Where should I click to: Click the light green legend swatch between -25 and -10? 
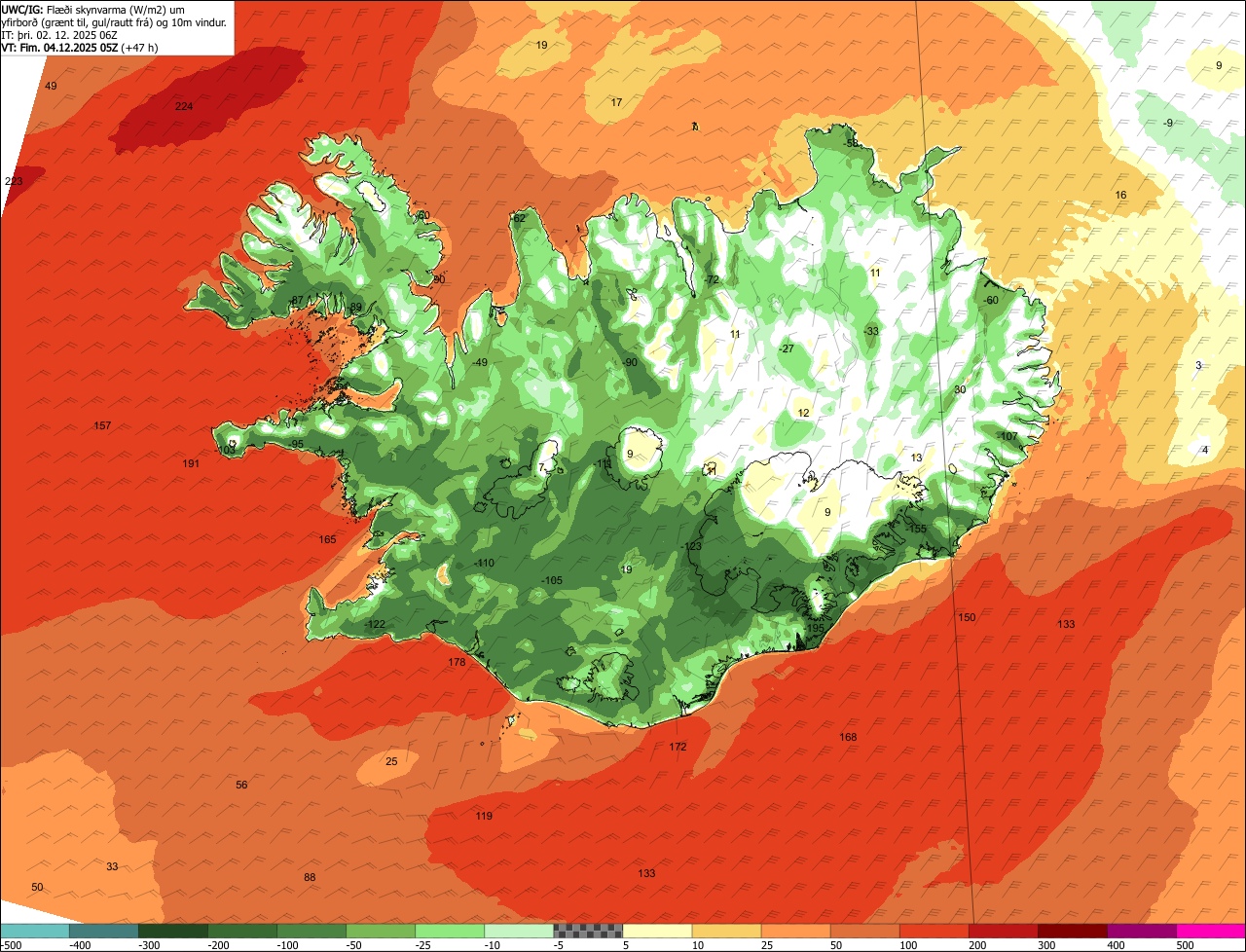point(450,930)
